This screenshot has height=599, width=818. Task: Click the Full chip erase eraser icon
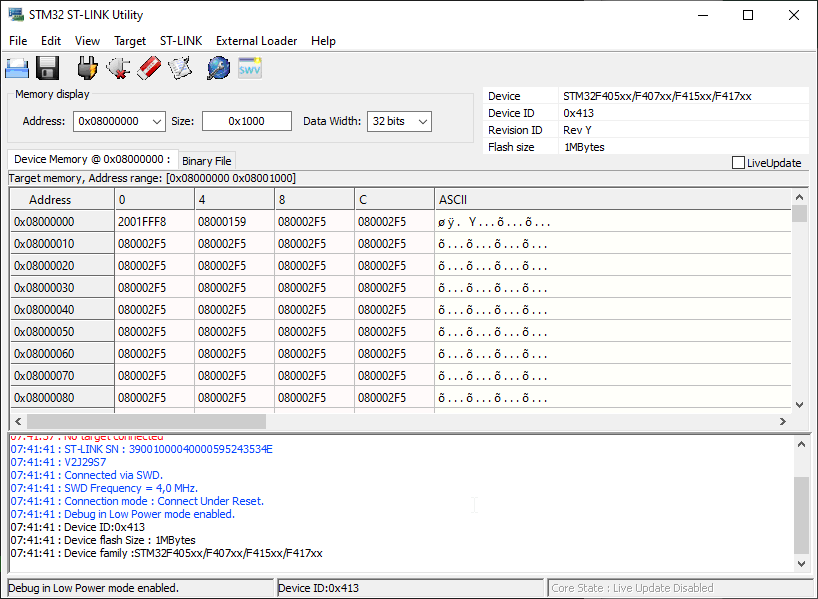point(149,68)
